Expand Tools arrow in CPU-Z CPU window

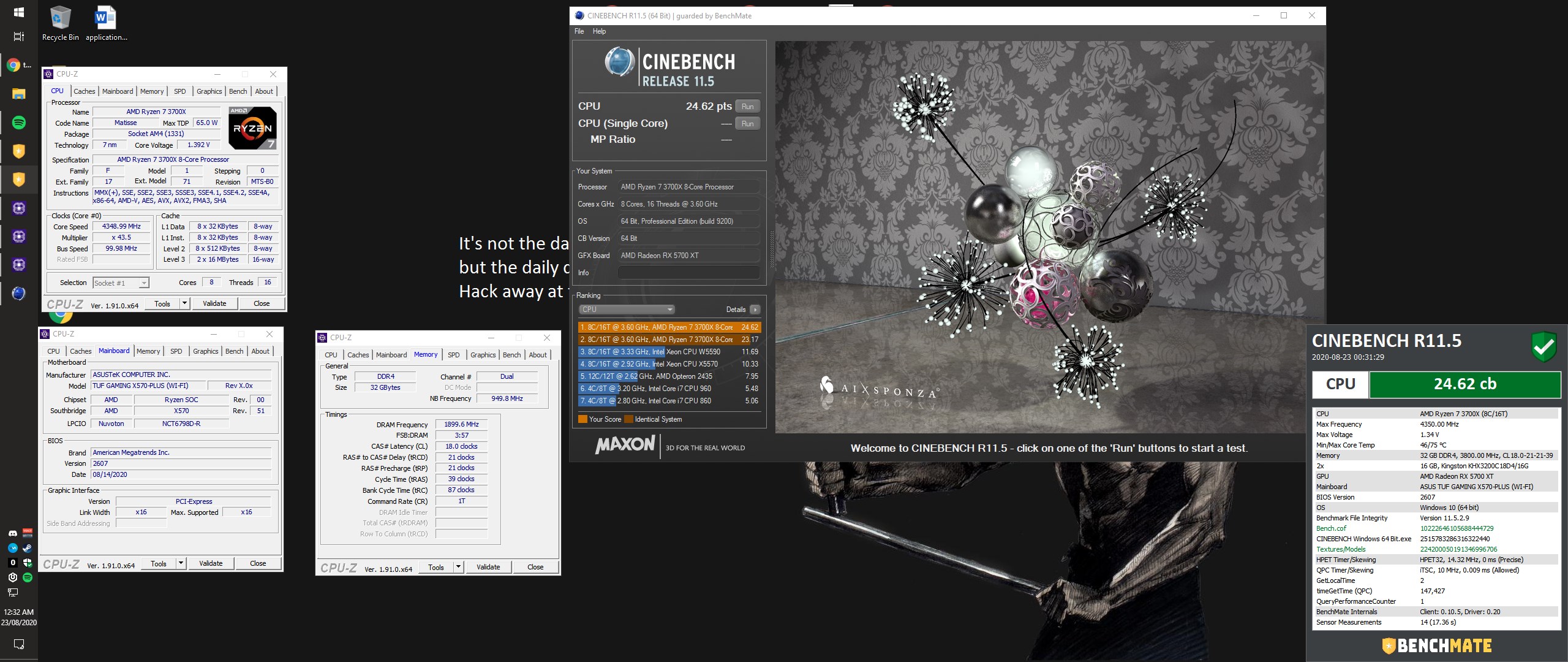[x=184, y=303]
